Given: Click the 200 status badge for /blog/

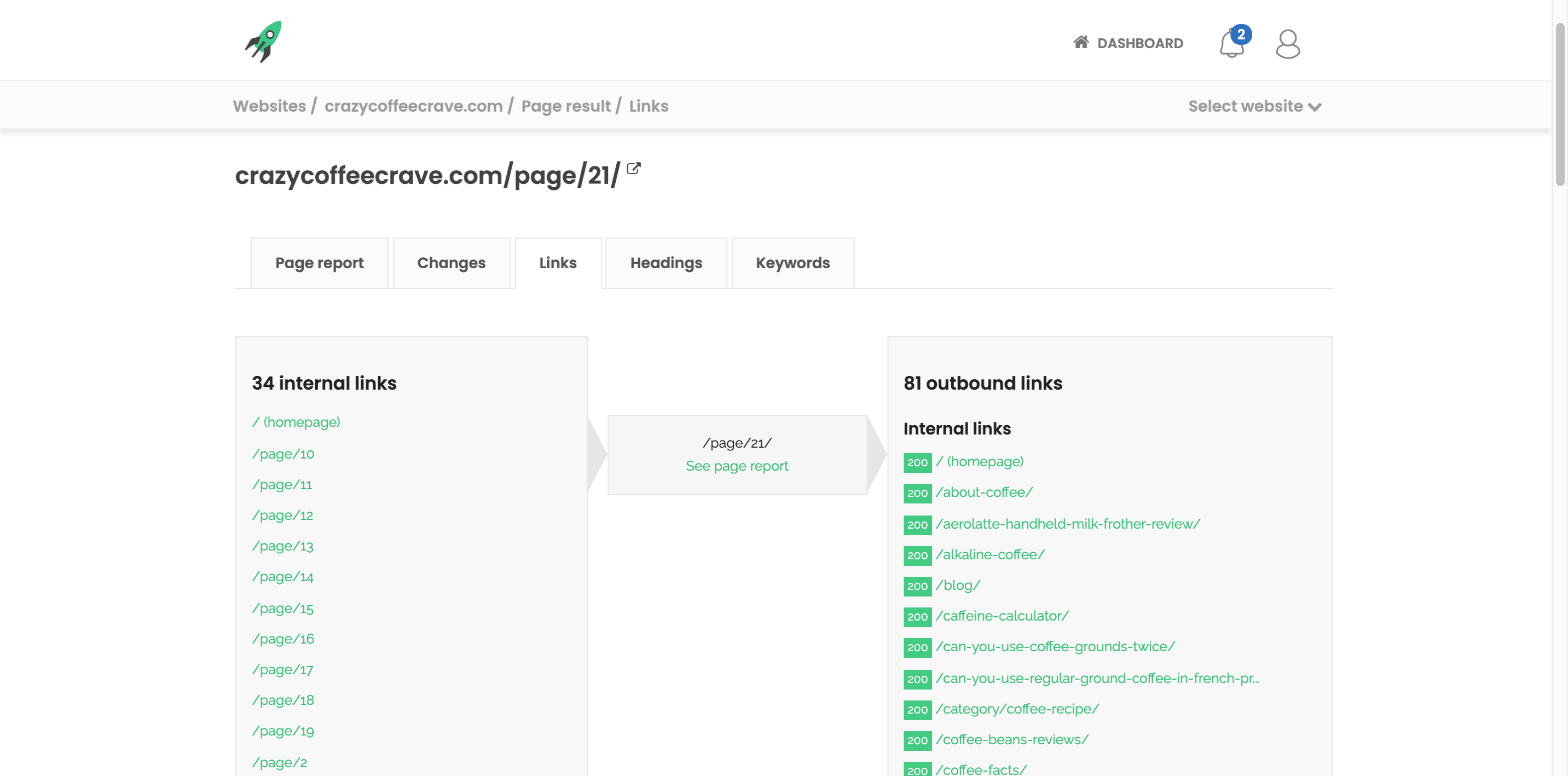Looking at the screenshot, I should point(917,586).
